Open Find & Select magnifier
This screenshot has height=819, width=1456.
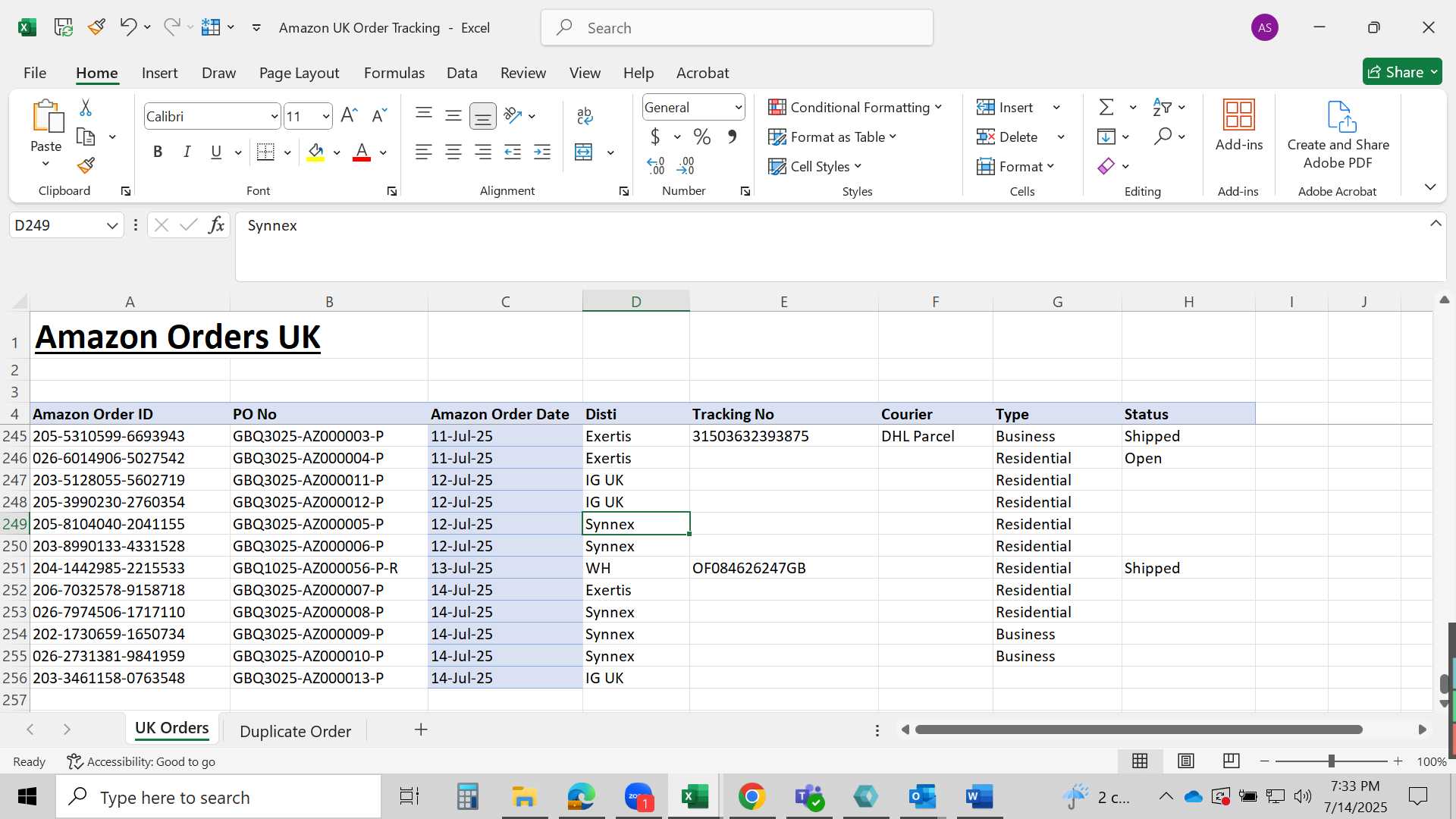coord(1163,136)
